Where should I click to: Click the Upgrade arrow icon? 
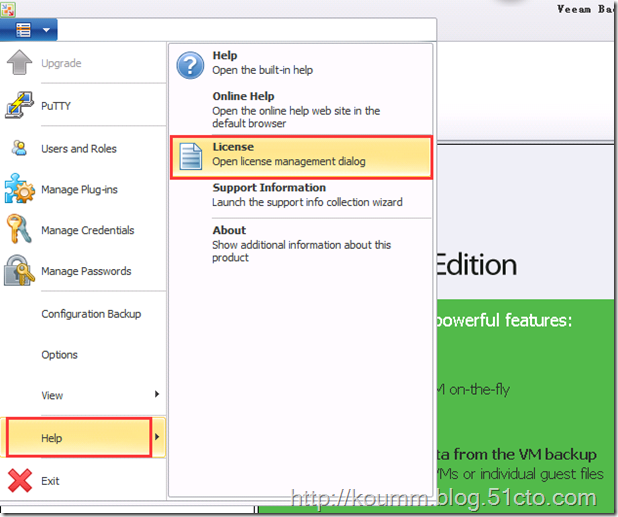pos(19,62)
